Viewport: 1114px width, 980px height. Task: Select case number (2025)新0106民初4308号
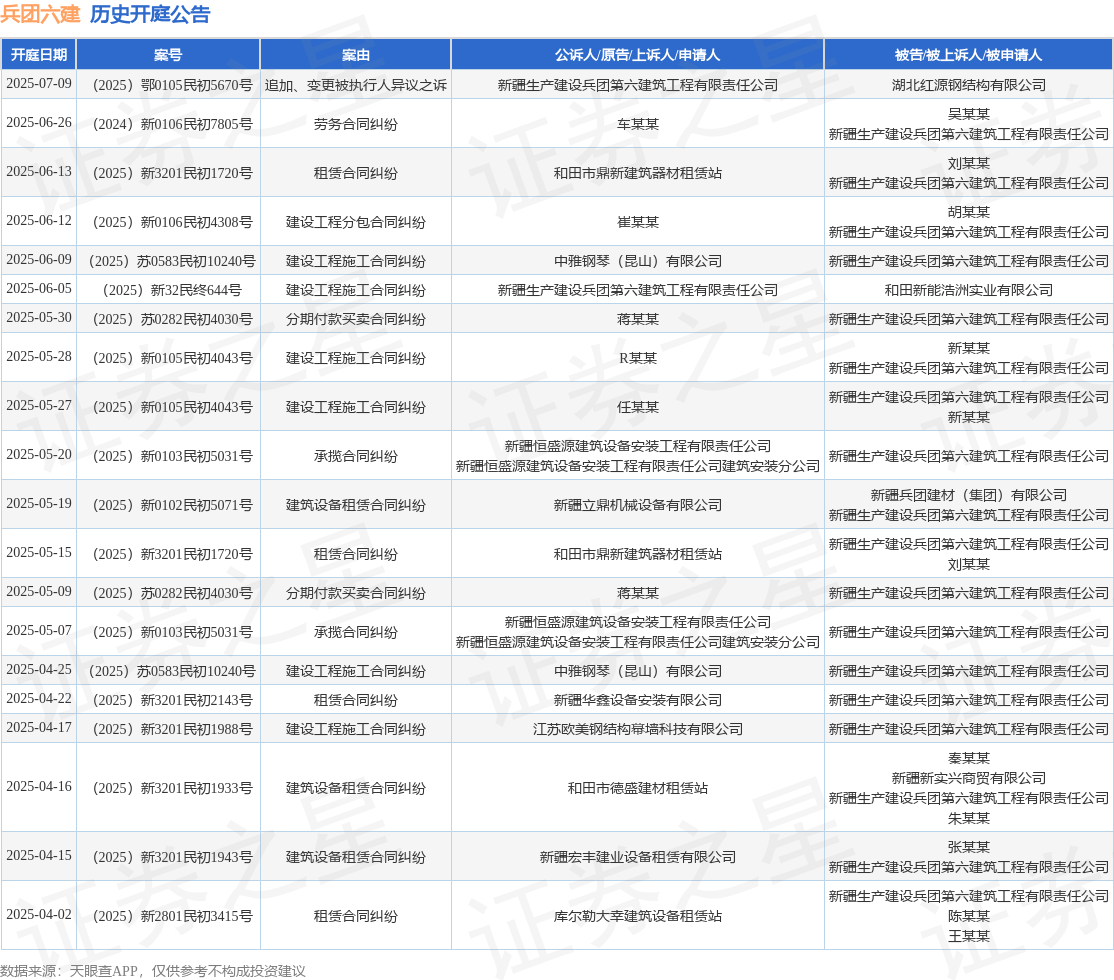click(x=172, y=222)
